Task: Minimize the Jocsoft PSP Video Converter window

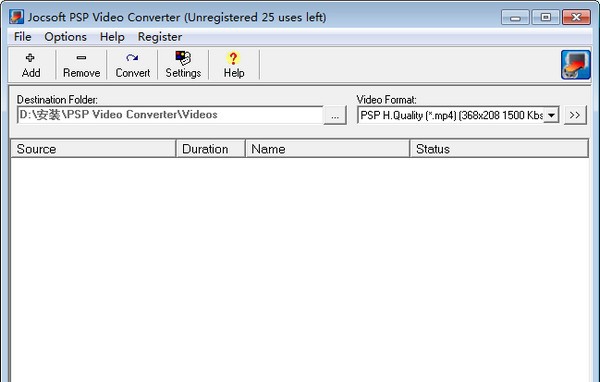Action: click(x=515, y=17)
